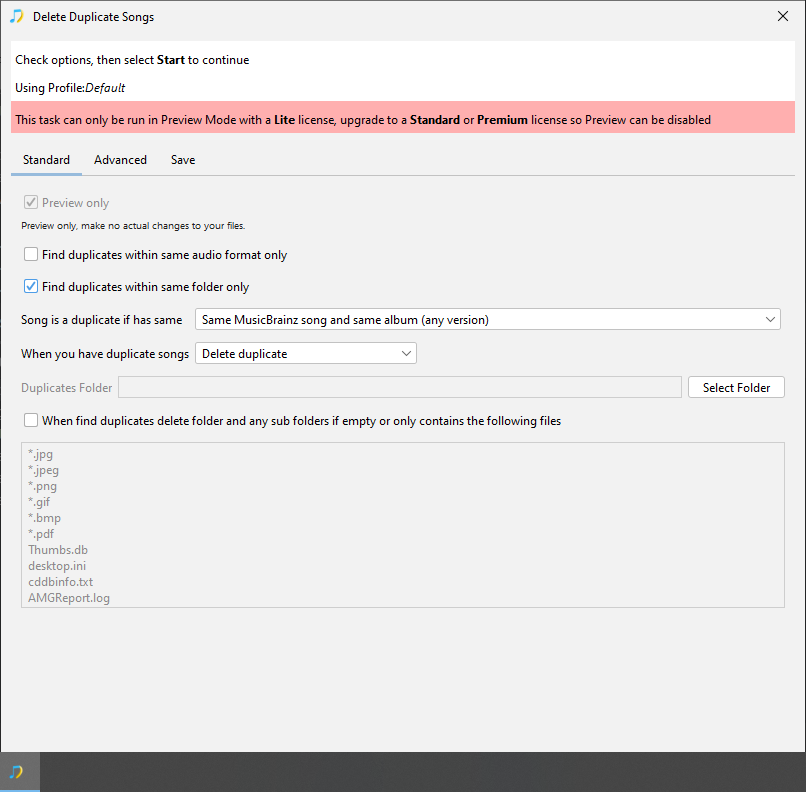806x792 pixels.
Task: Select AMGReport.log in the file list
Action: 69,598
